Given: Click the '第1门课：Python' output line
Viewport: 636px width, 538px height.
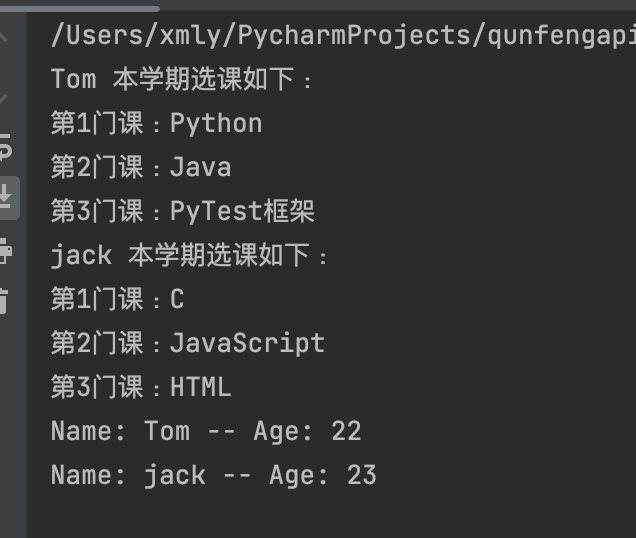Looking at the screenshot, I should tap(157, 123).
